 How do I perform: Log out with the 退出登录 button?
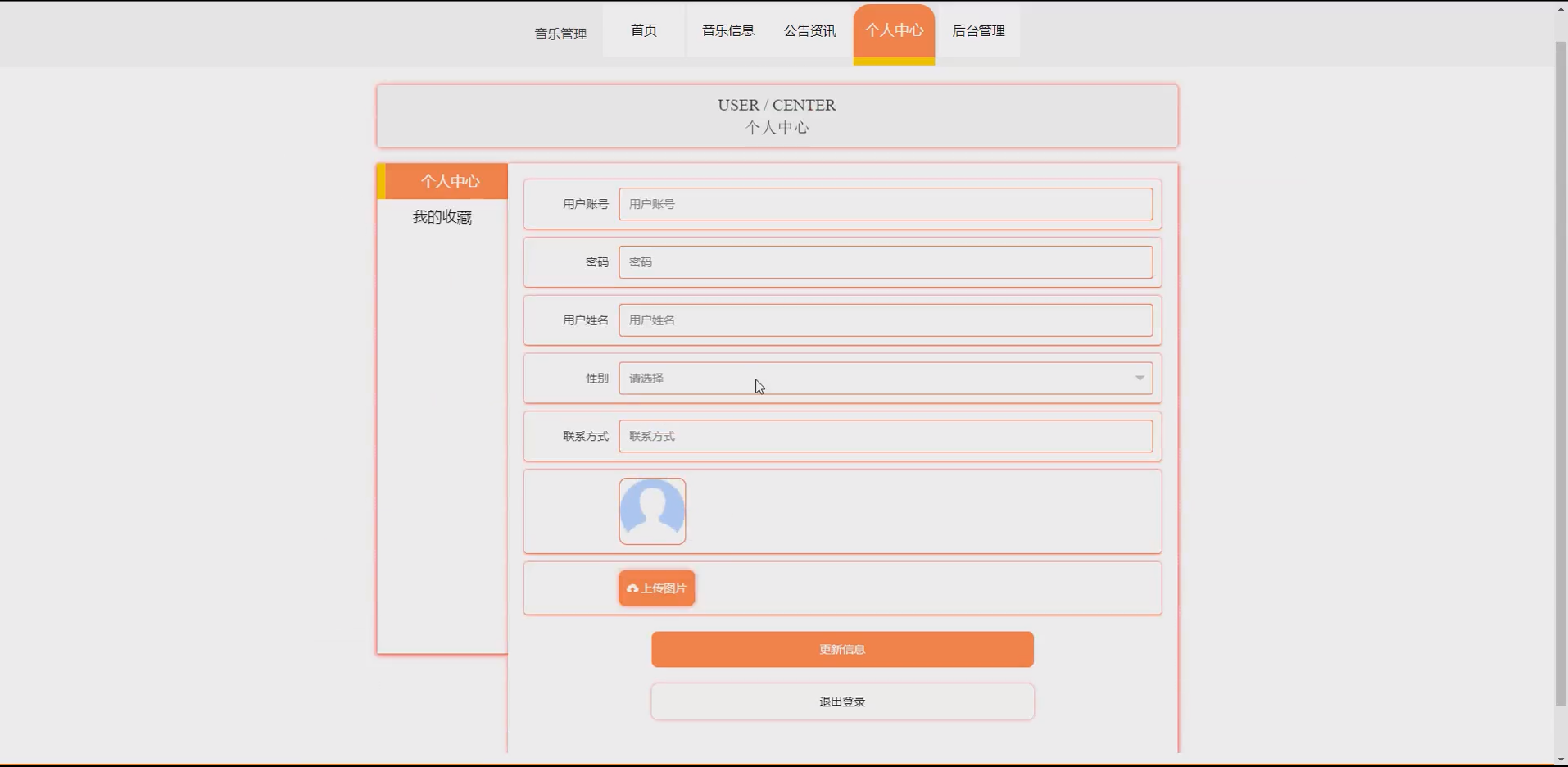[842, 702]
